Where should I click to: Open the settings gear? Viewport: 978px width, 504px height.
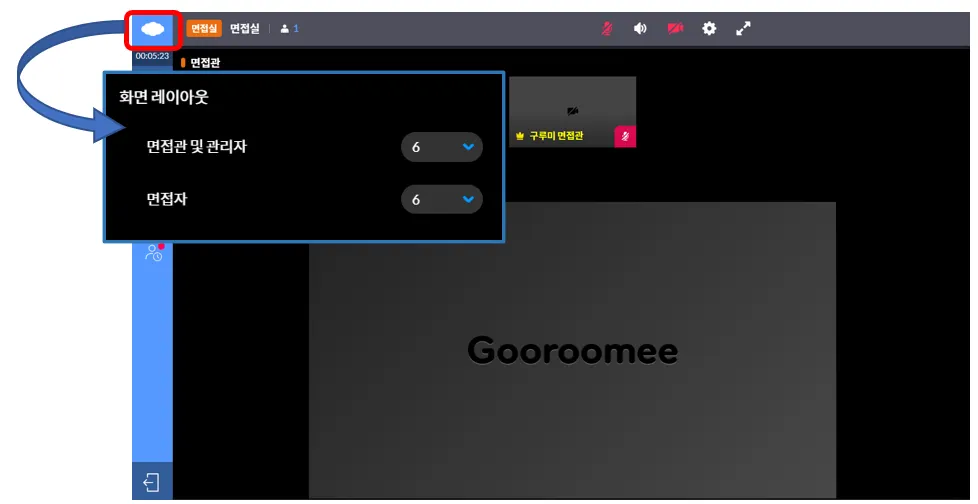point(709,29)
